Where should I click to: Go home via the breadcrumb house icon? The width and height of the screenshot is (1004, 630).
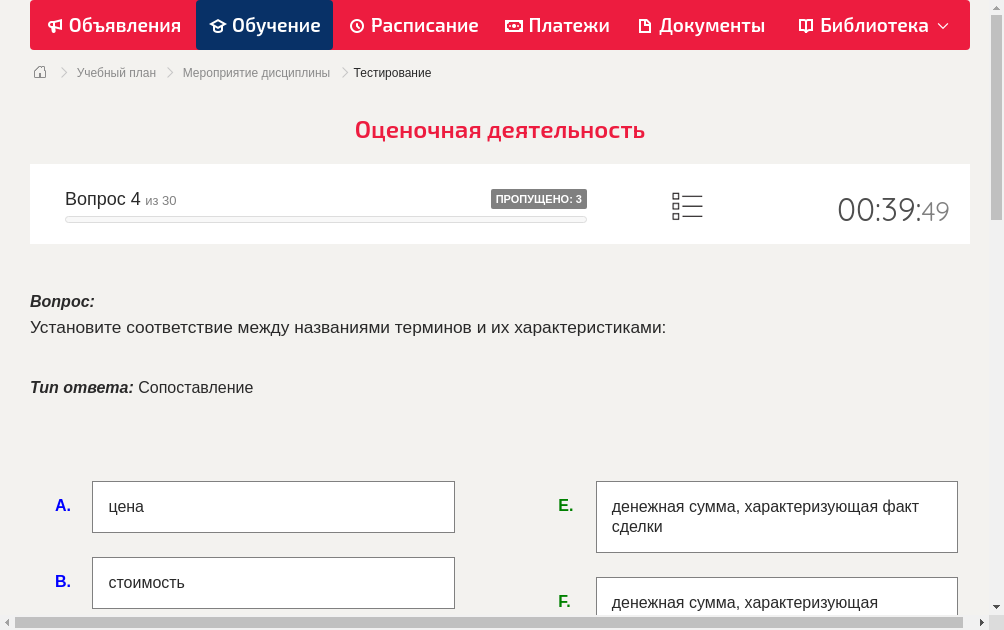pos(39,72)
